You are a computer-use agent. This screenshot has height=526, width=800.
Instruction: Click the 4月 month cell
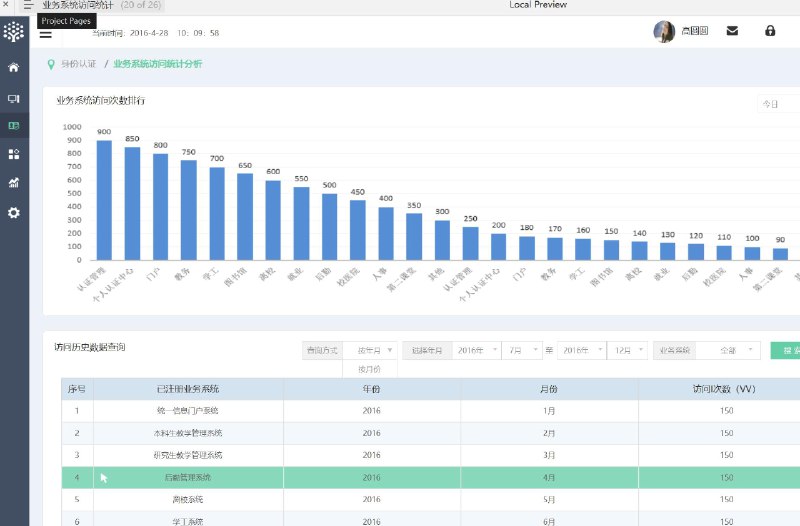[x=549, y=478]
